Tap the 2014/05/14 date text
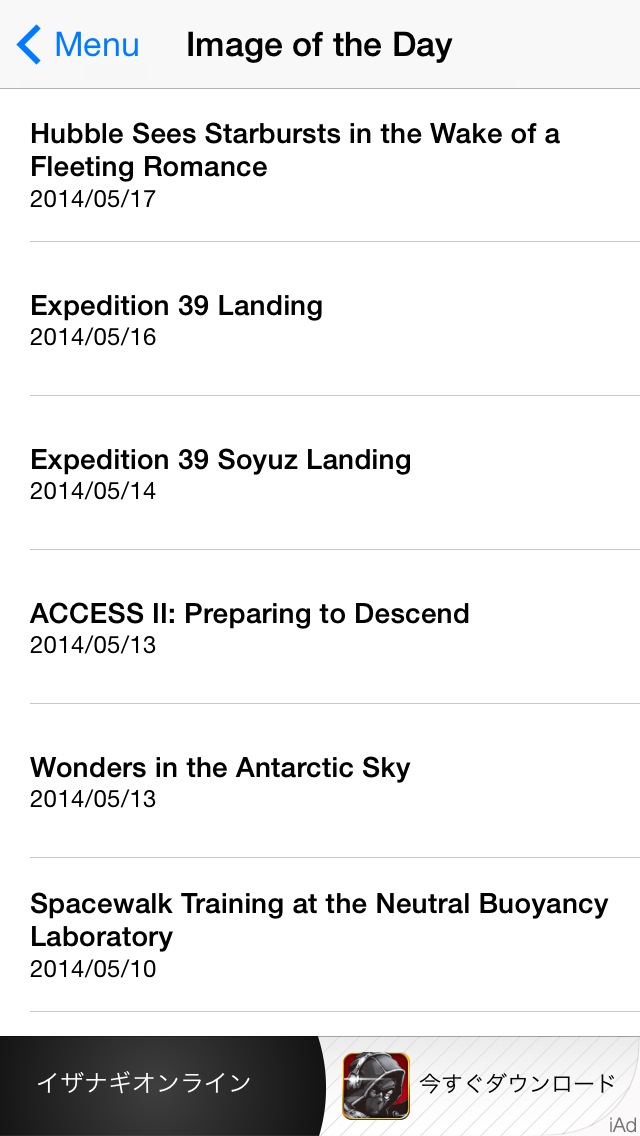 [93, 491]
